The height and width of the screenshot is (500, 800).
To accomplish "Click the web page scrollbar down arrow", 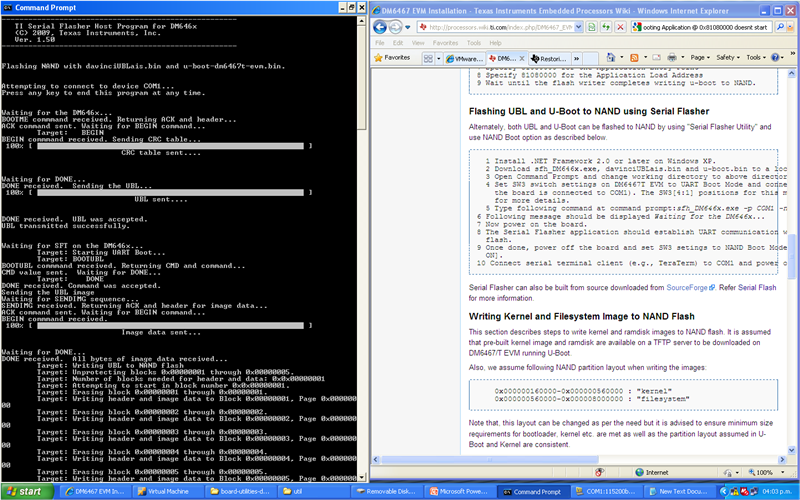I will 791,450.
